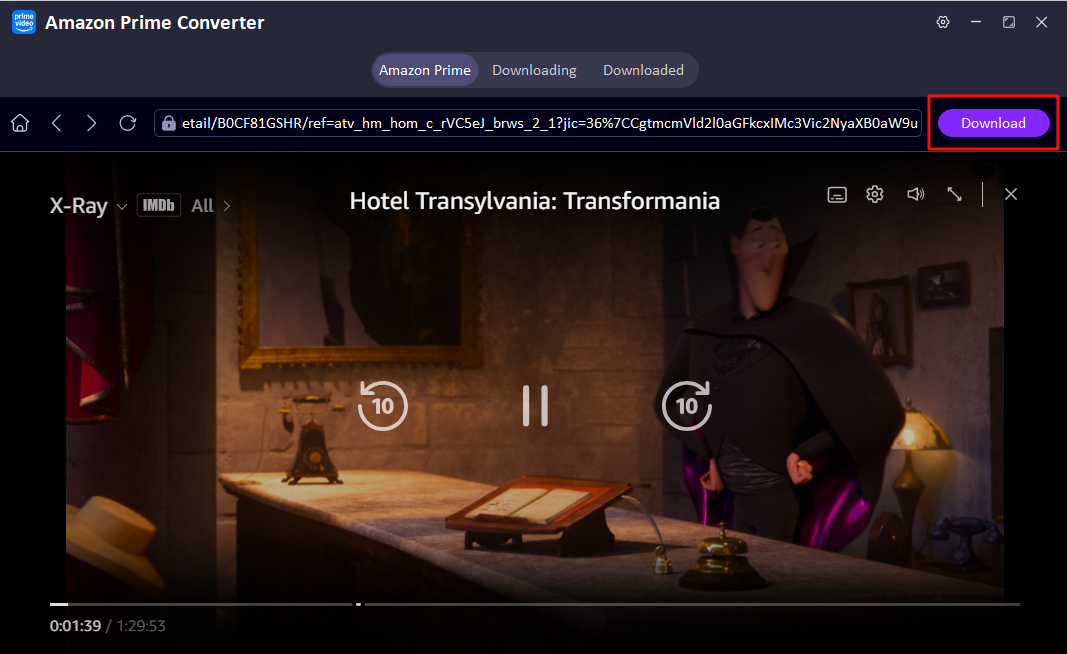The height and width of the screenshot is (654, 1067).
Task: Pause the playing movie
Action: point(535,406)
